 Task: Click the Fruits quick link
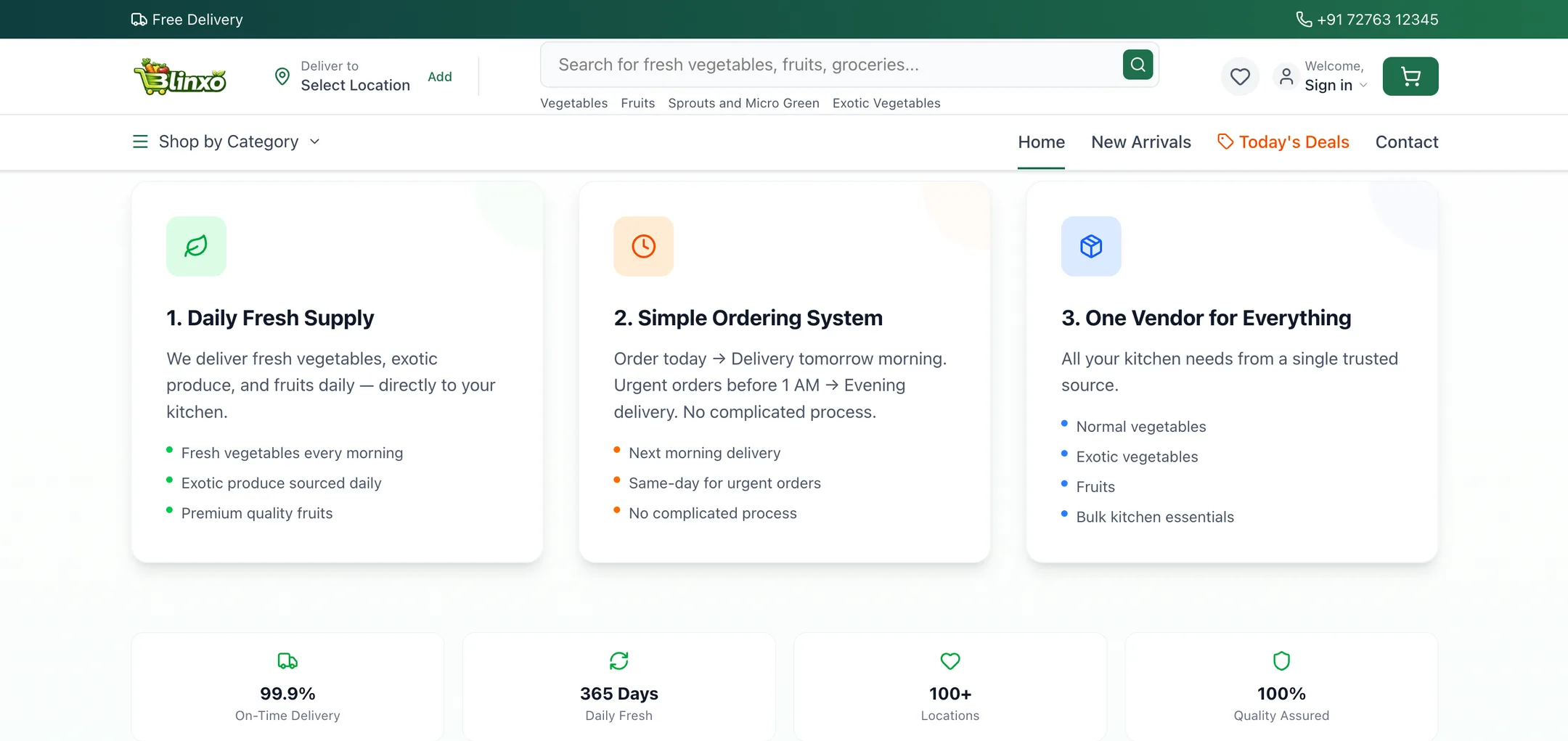click(638, 103)
